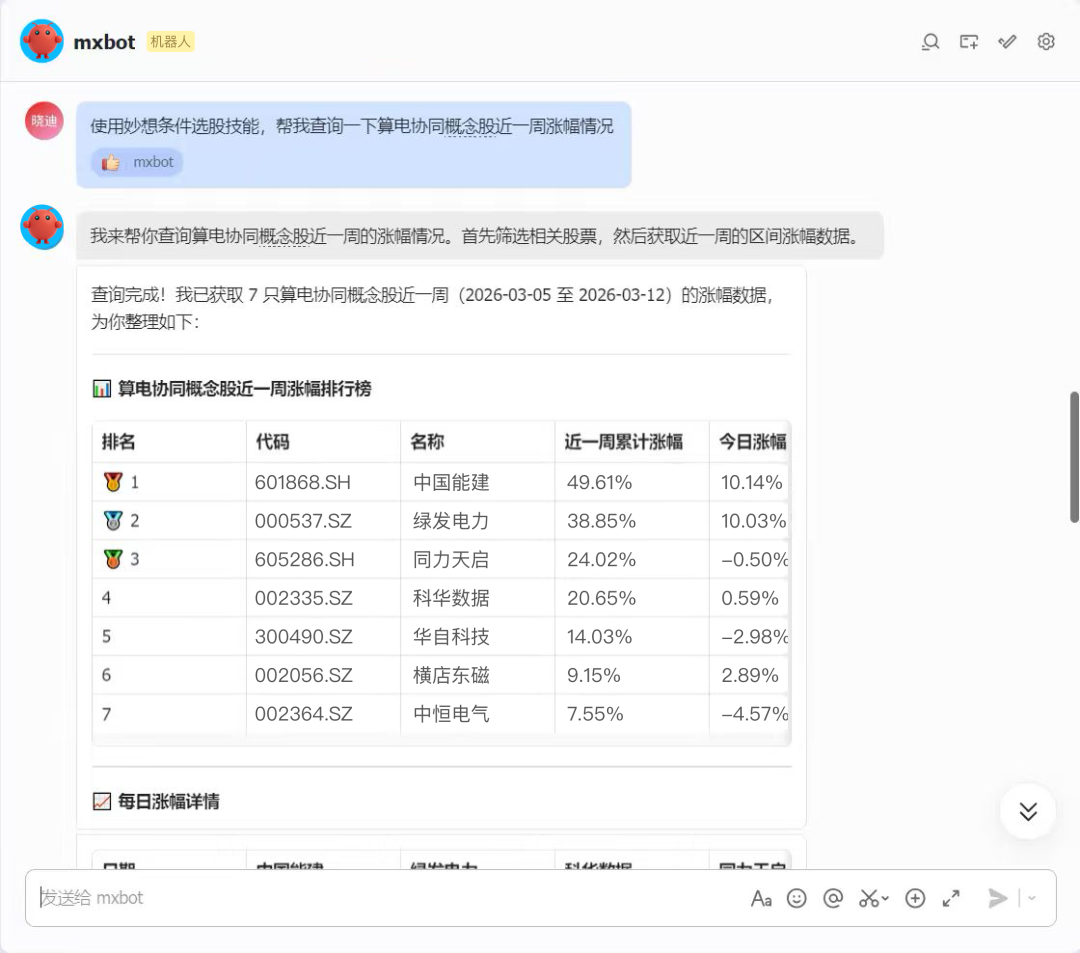Viewport: 1080px width, 953px height.
Task: Click the 算电协同概念股近一周涨幅排行榜 heading
Action: click(245, 388)
